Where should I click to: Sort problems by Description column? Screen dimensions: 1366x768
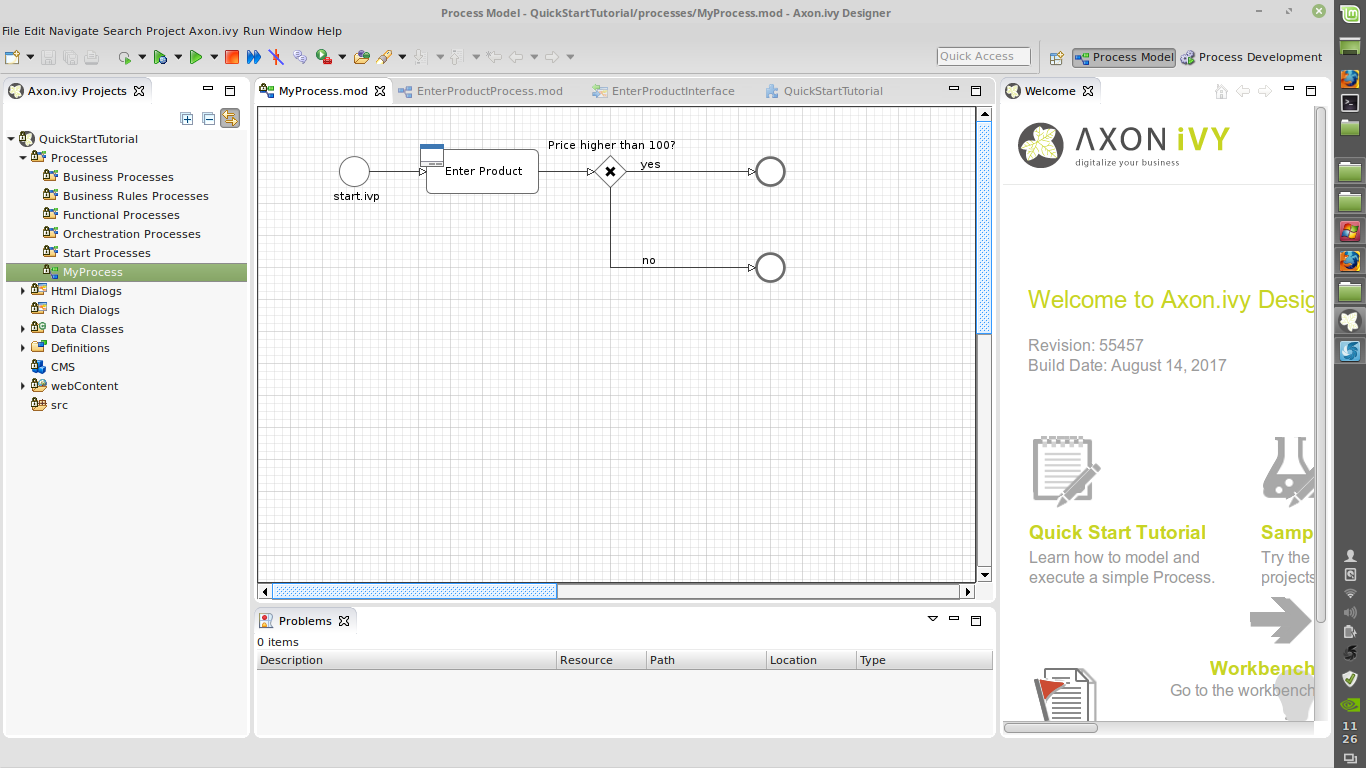tap(406, 660)
